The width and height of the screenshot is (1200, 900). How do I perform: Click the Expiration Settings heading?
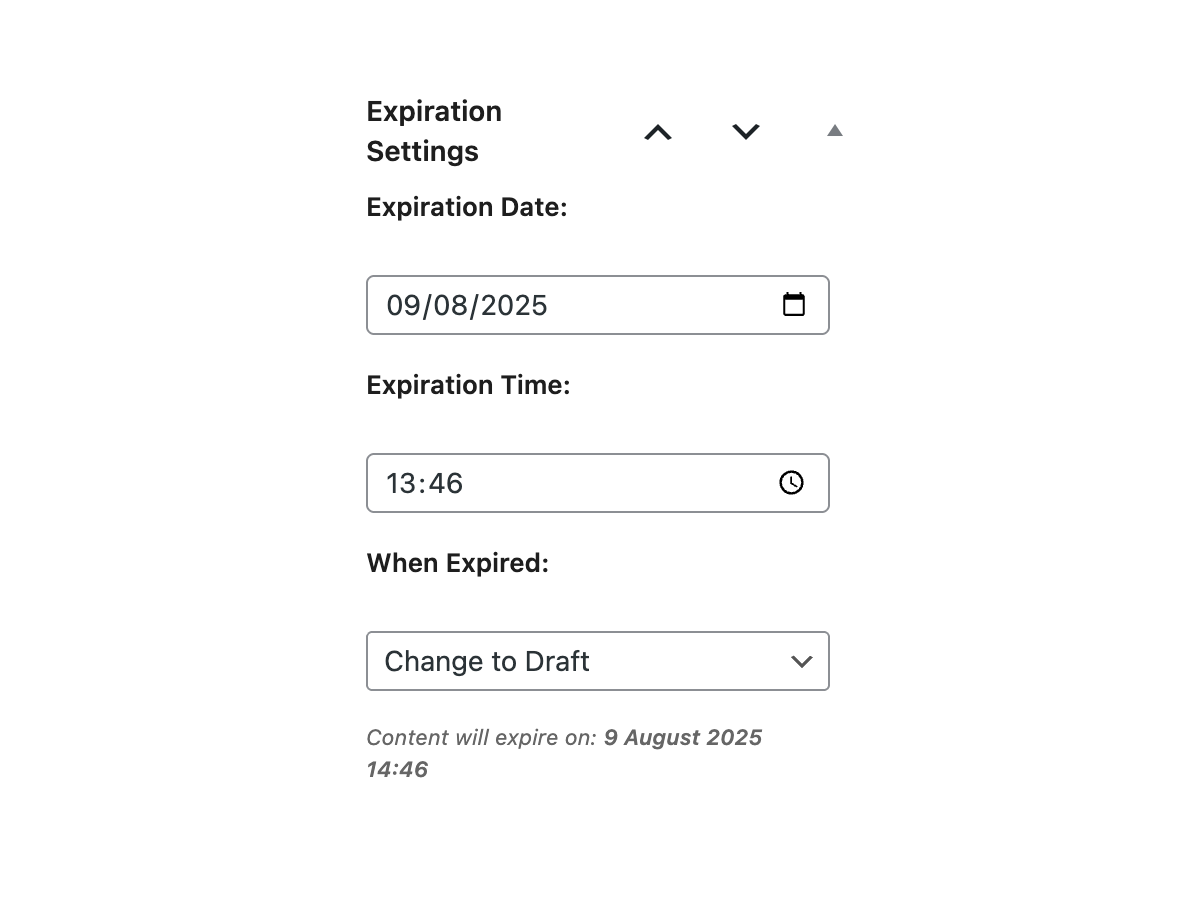click(434, 131)
